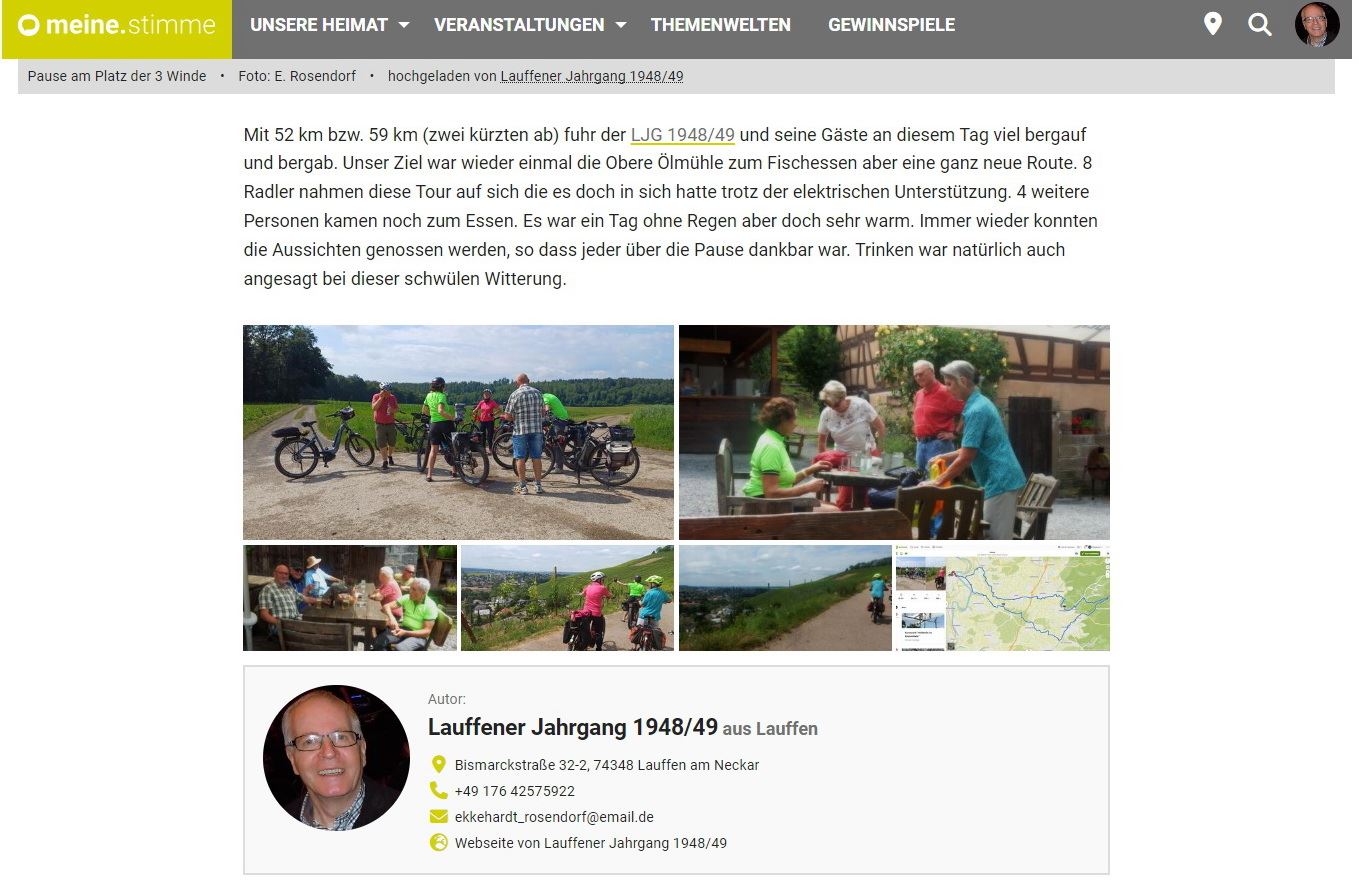The width and height of the screenshot is (1359, 893).
Task: Click the globe website icon
Action: (438, 843)
